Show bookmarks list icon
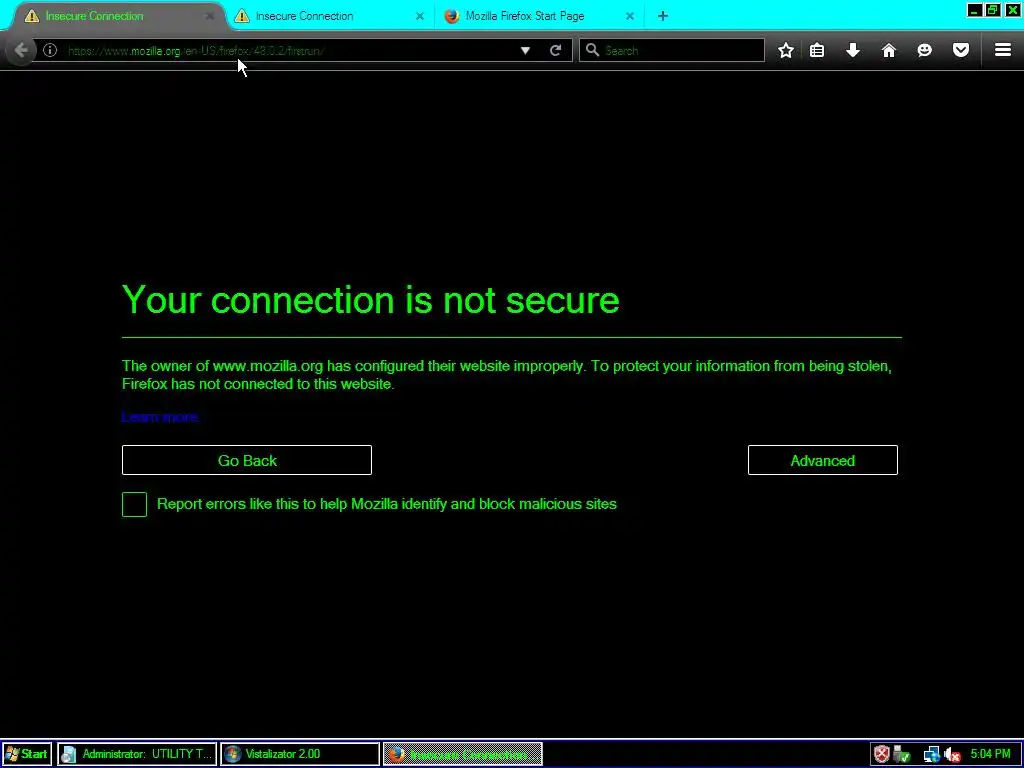Image resolution: width=1024 pixels, height=768 pixels. coord(817,50)
